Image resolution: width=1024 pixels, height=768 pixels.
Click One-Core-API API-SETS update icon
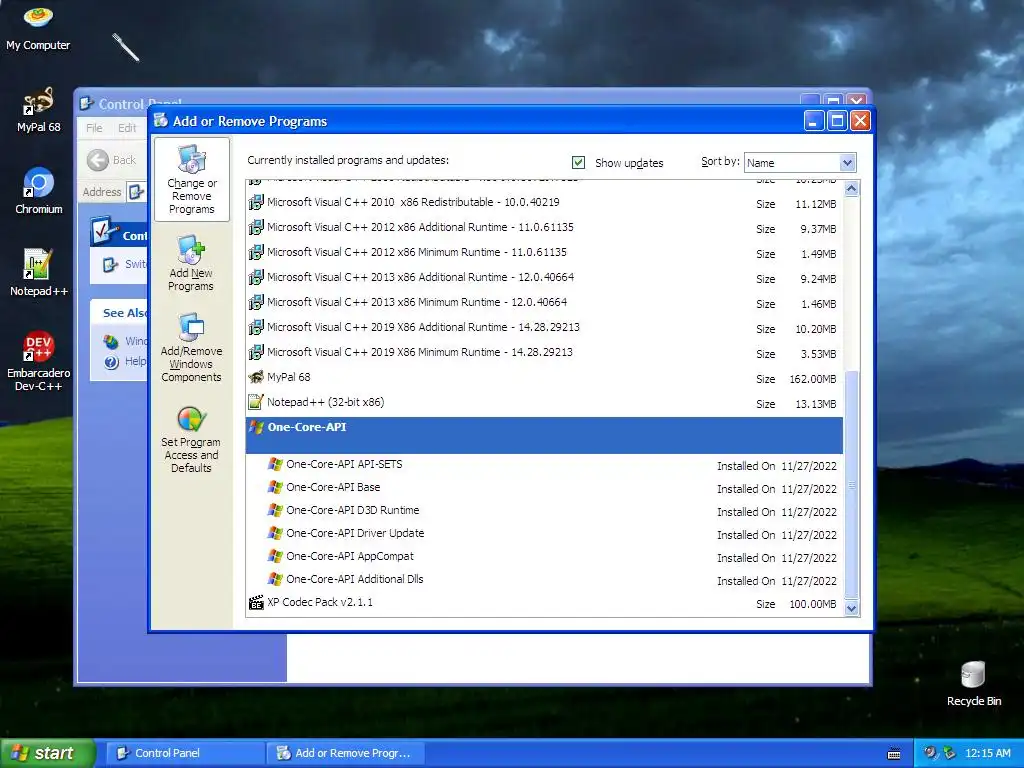pos(275,465)
